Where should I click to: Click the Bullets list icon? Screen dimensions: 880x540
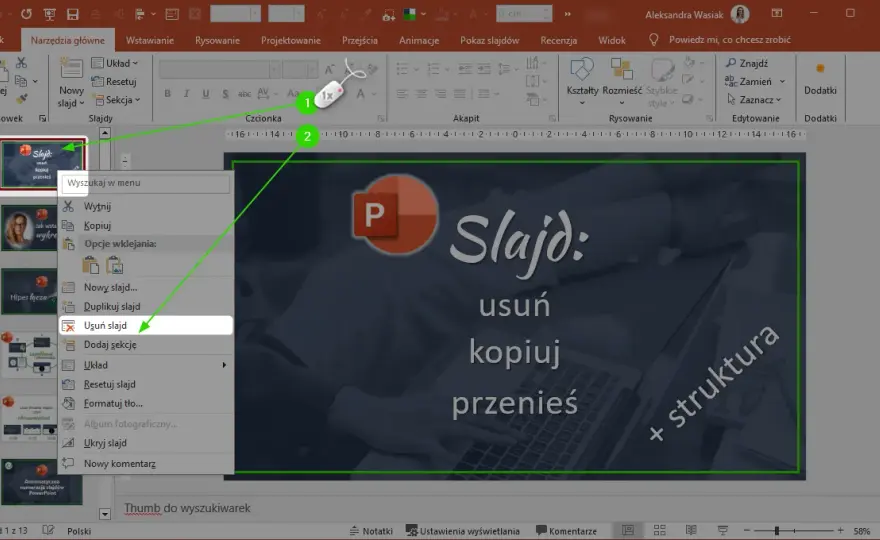tap(402, 69)
